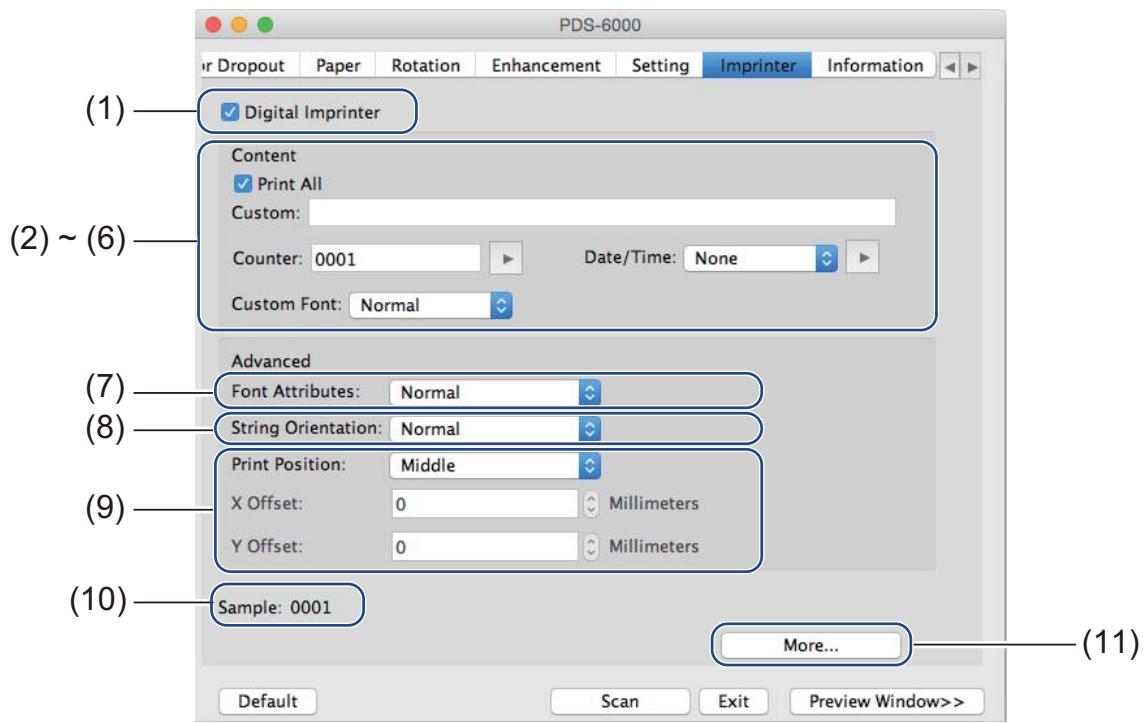Open the Date/Time dropdown showing None

760,258
